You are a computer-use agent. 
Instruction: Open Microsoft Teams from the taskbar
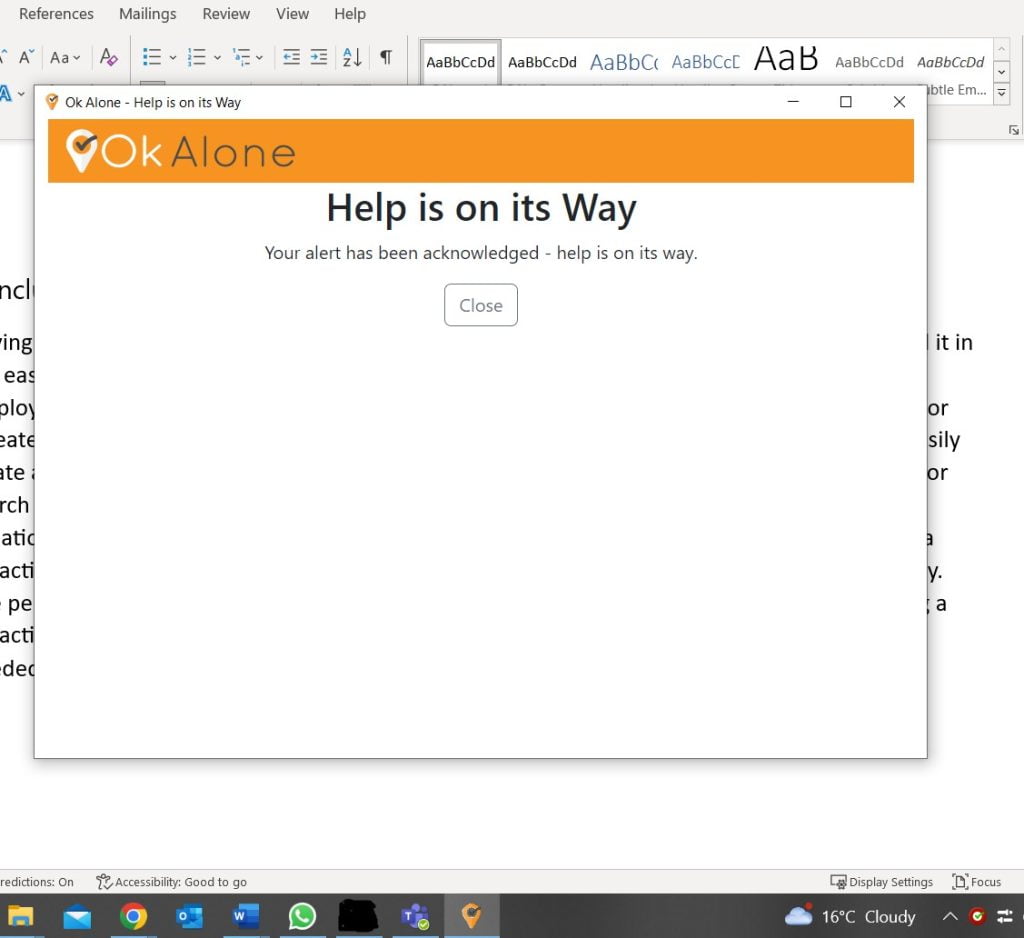415,916
